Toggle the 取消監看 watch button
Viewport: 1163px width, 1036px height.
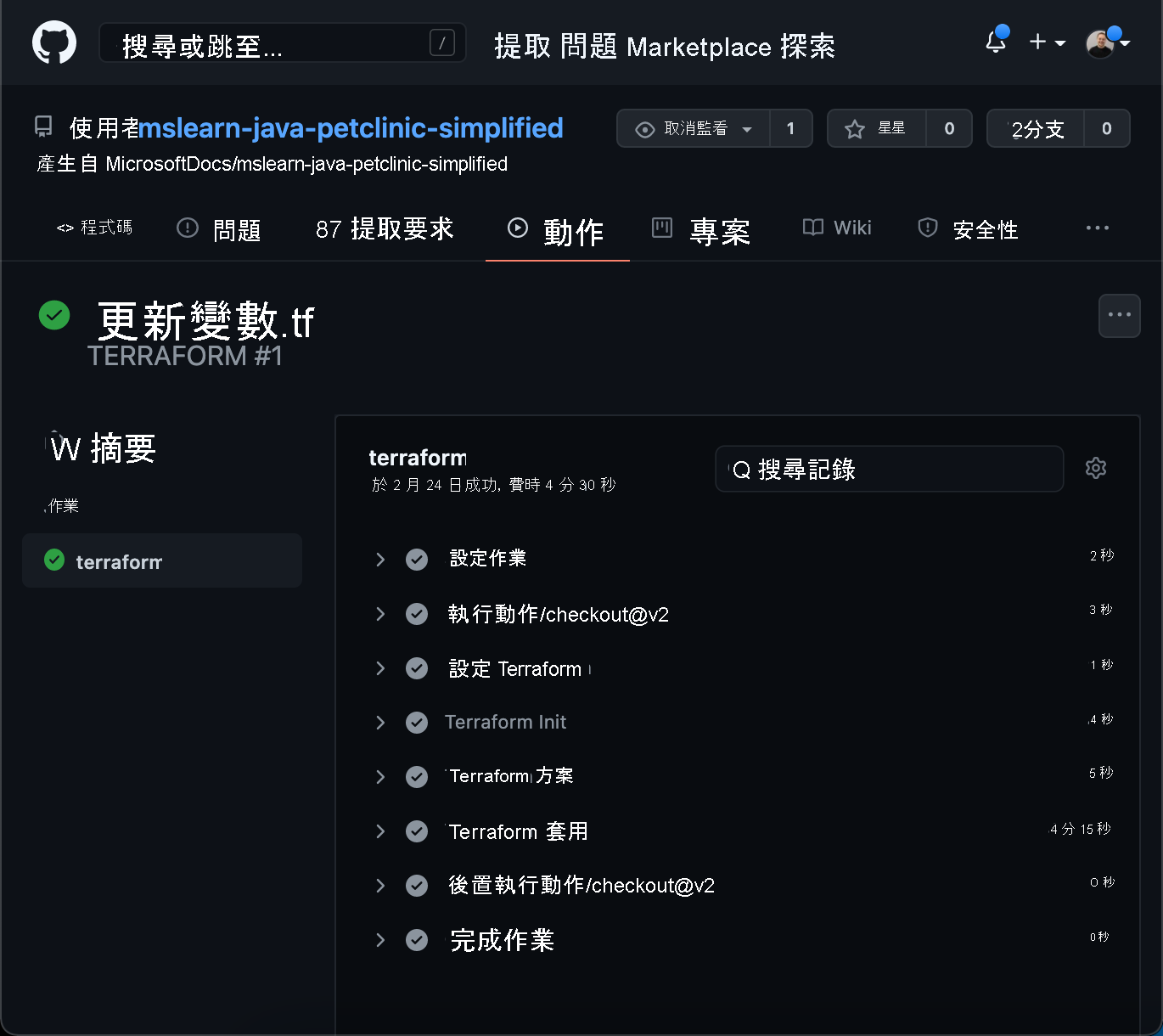[694, 128]
